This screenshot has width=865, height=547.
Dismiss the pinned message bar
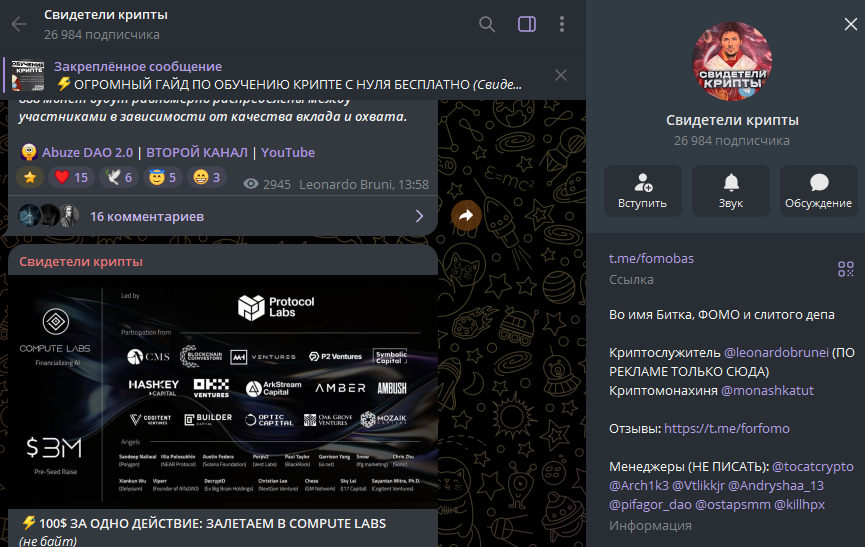560,75
